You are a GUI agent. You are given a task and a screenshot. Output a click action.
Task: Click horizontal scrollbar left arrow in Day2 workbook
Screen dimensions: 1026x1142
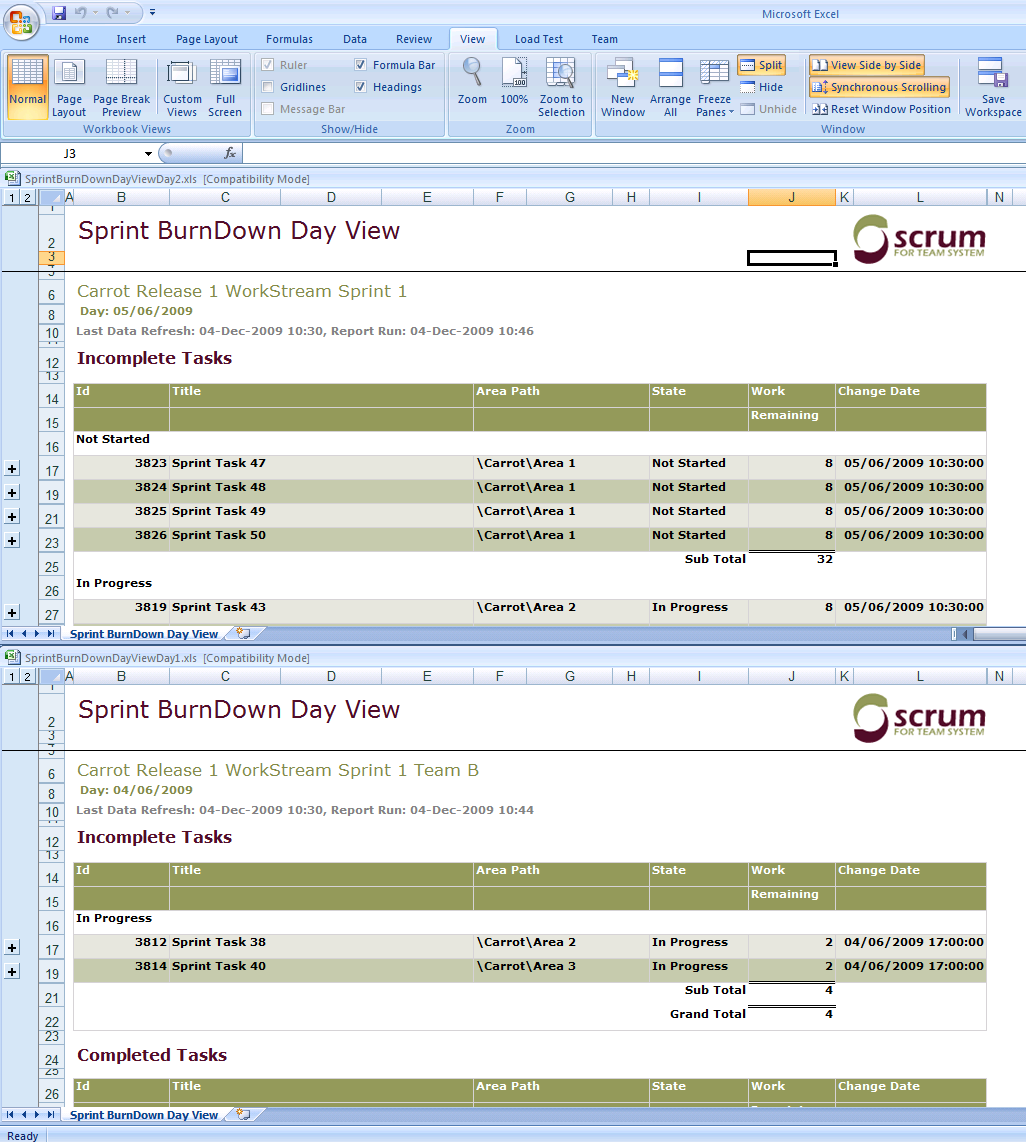[x=966, y=634]
